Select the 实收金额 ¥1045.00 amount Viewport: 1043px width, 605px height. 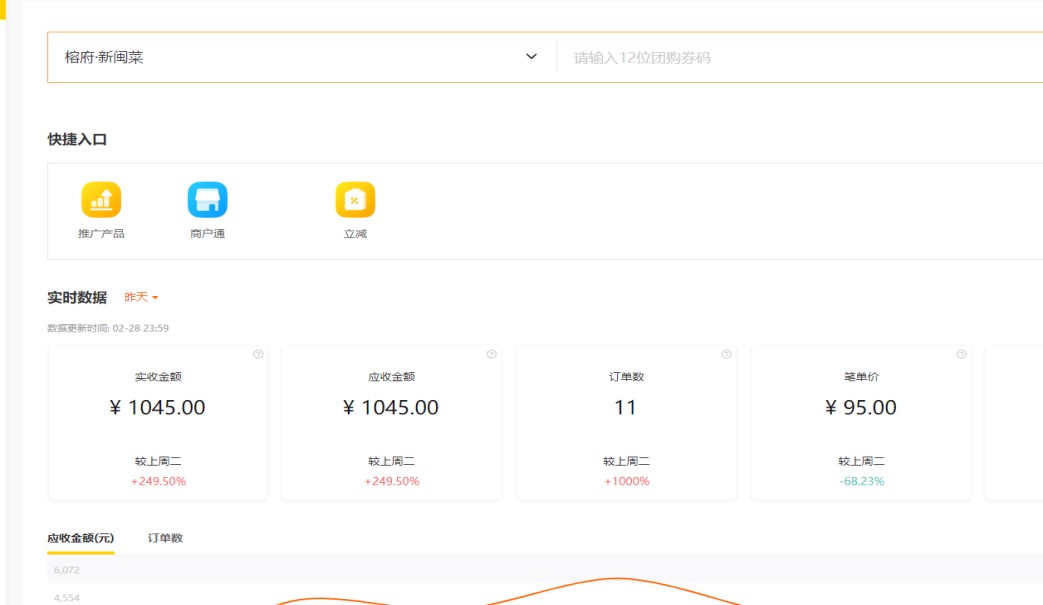coord(157,407)
